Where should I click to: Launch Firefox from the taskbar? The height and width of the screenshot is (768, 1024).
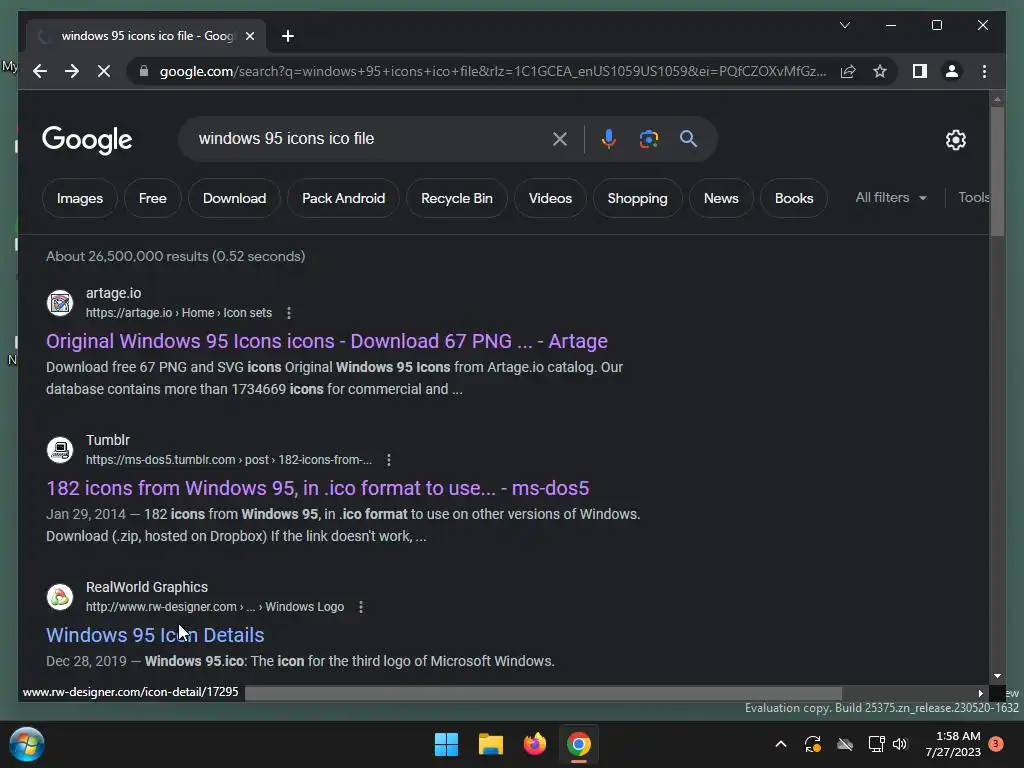point(535,744)
